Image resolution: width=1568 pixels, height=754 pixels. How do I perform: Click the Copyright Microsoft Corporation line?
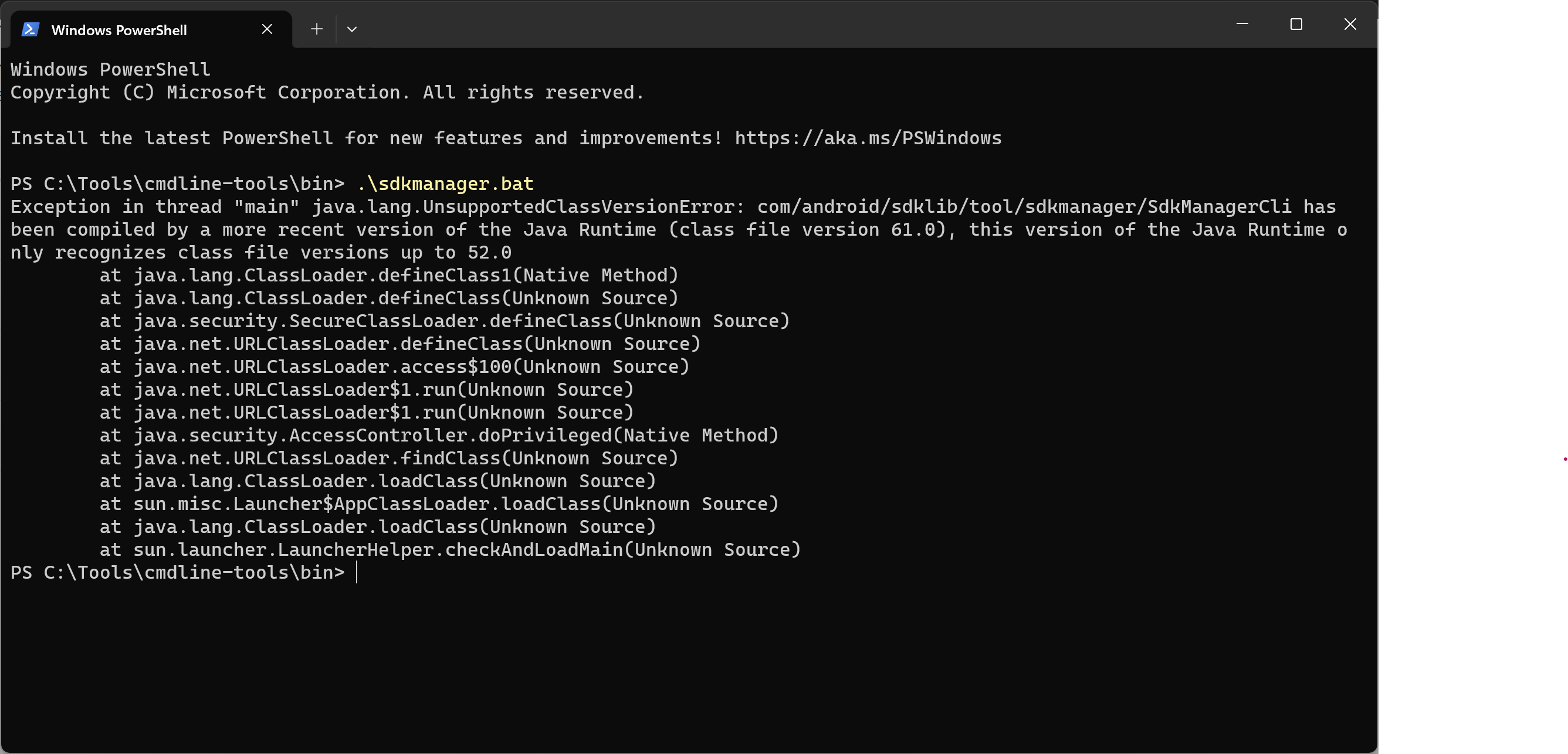[327, 93]
